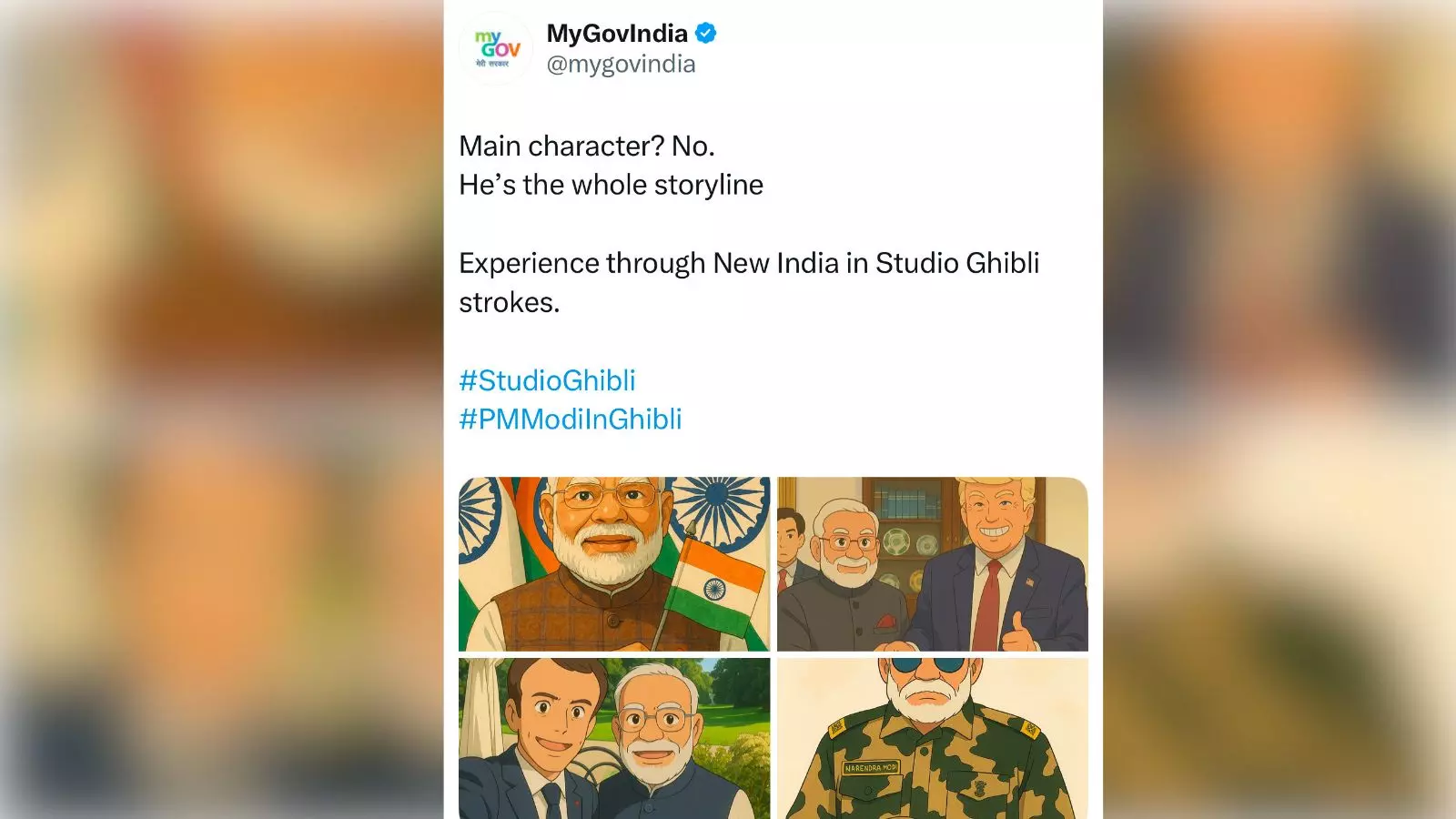Click the blue Ashoka Chakra wheel at top-left
The height and width of the screenshot is (819, 1456).
(x=477, y=515)
